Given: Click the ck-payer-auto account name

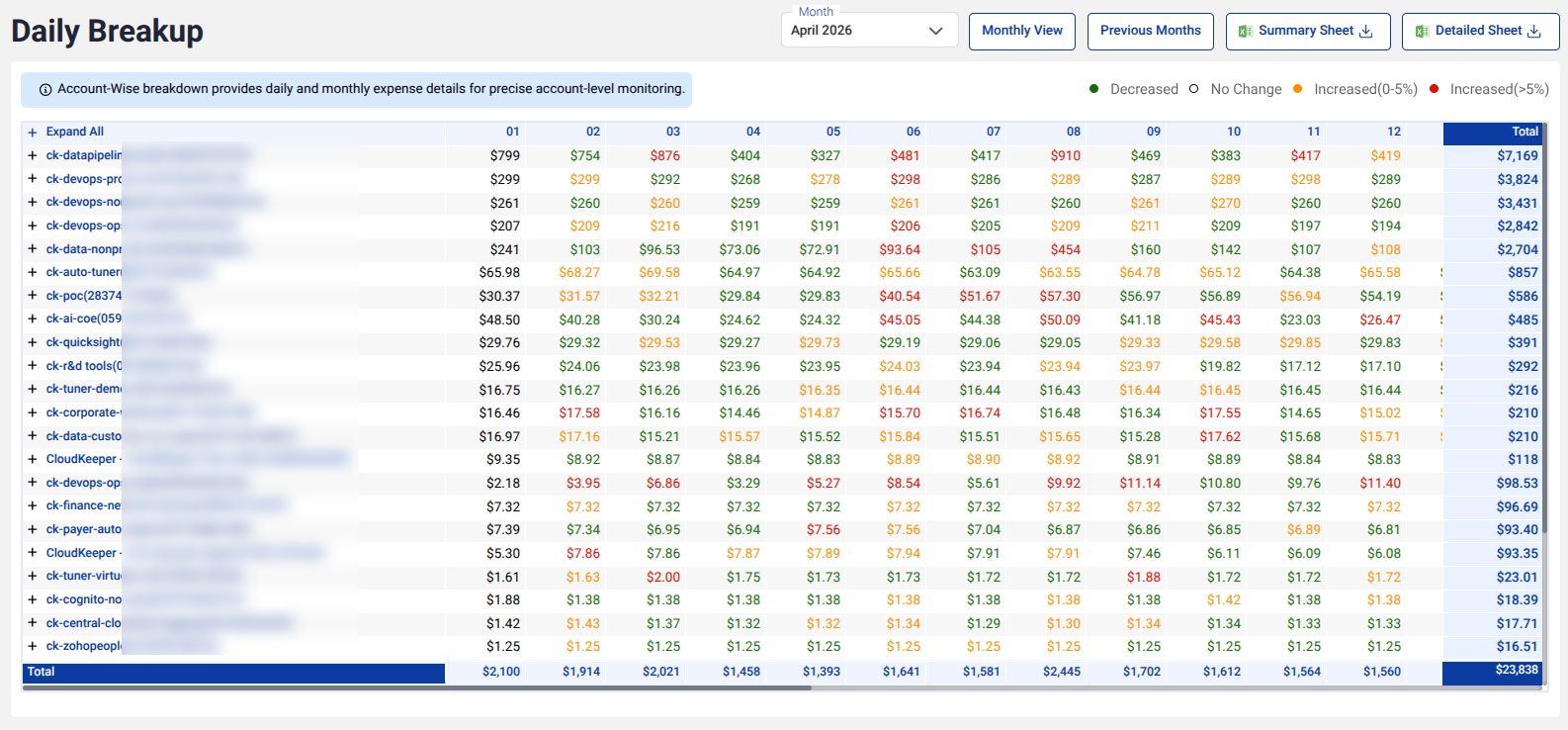Looking at the screenshot, I should (x=84, y=529).
